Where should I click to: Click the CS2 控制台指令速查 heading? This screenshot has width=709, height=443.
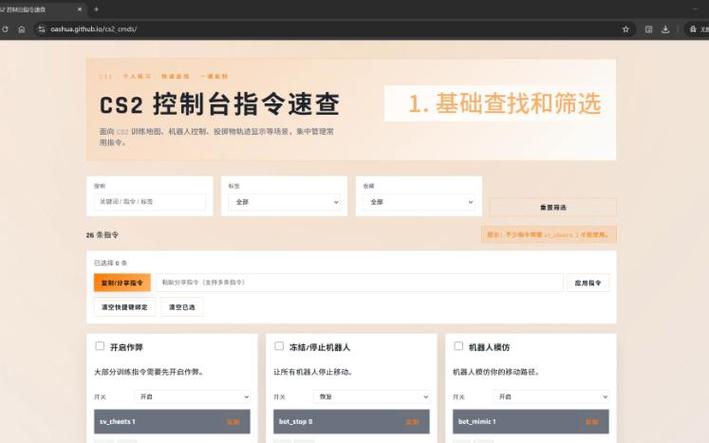219,104
